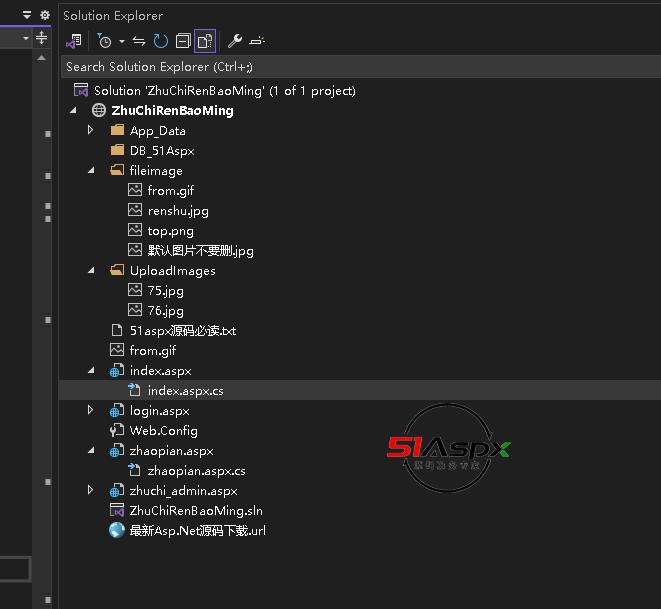Expand the login.aspx node

(x=90, y=410)
